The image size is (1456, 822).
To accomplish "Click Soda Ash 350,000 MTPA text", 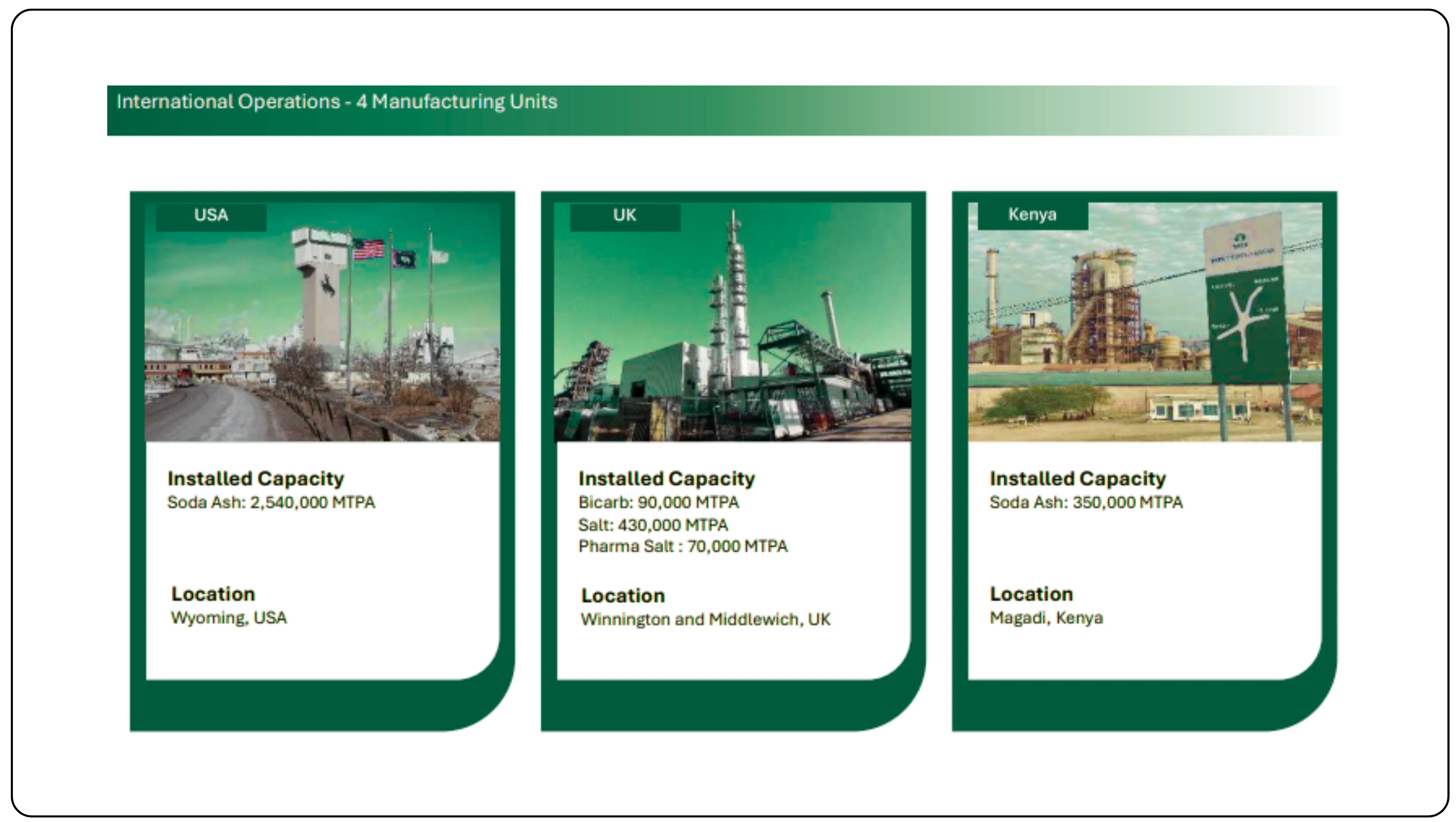I will pos(1086,503).
